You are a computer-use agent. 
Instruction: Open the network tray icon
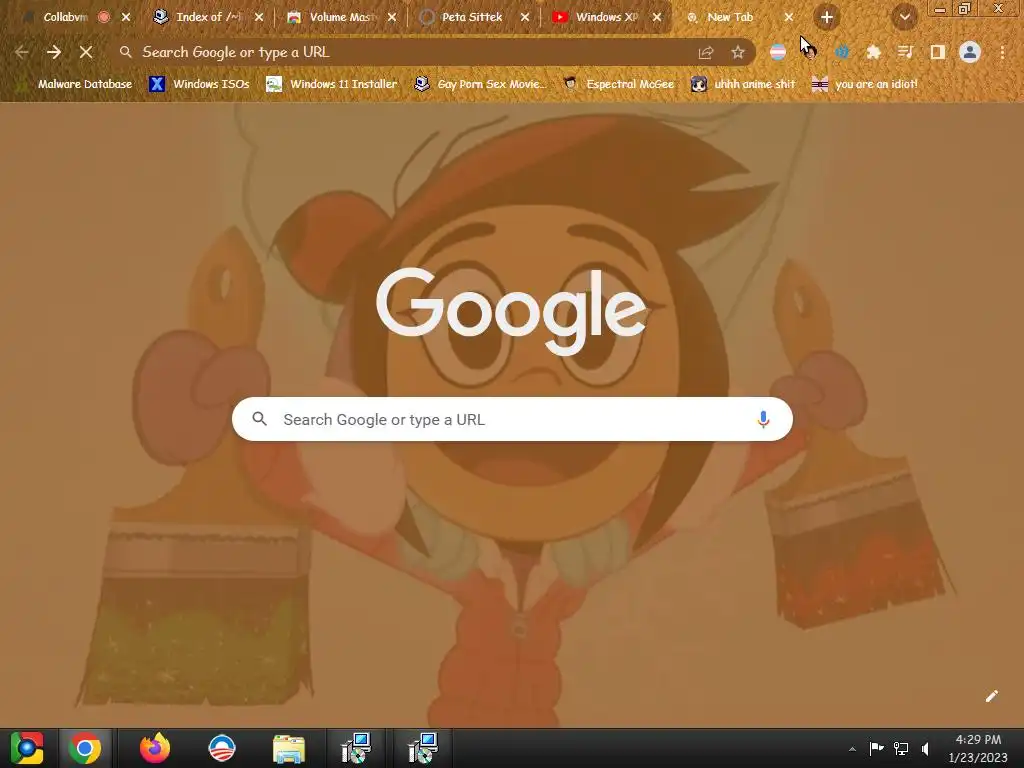click(x=901, y=748)
